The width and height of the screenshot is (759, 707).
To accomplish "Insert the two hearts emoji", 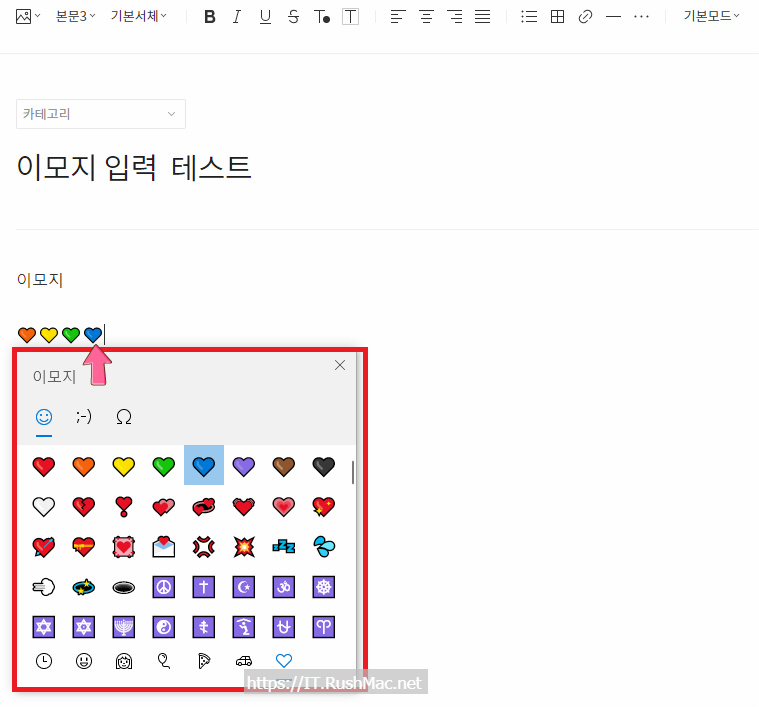I will [164, 507].
